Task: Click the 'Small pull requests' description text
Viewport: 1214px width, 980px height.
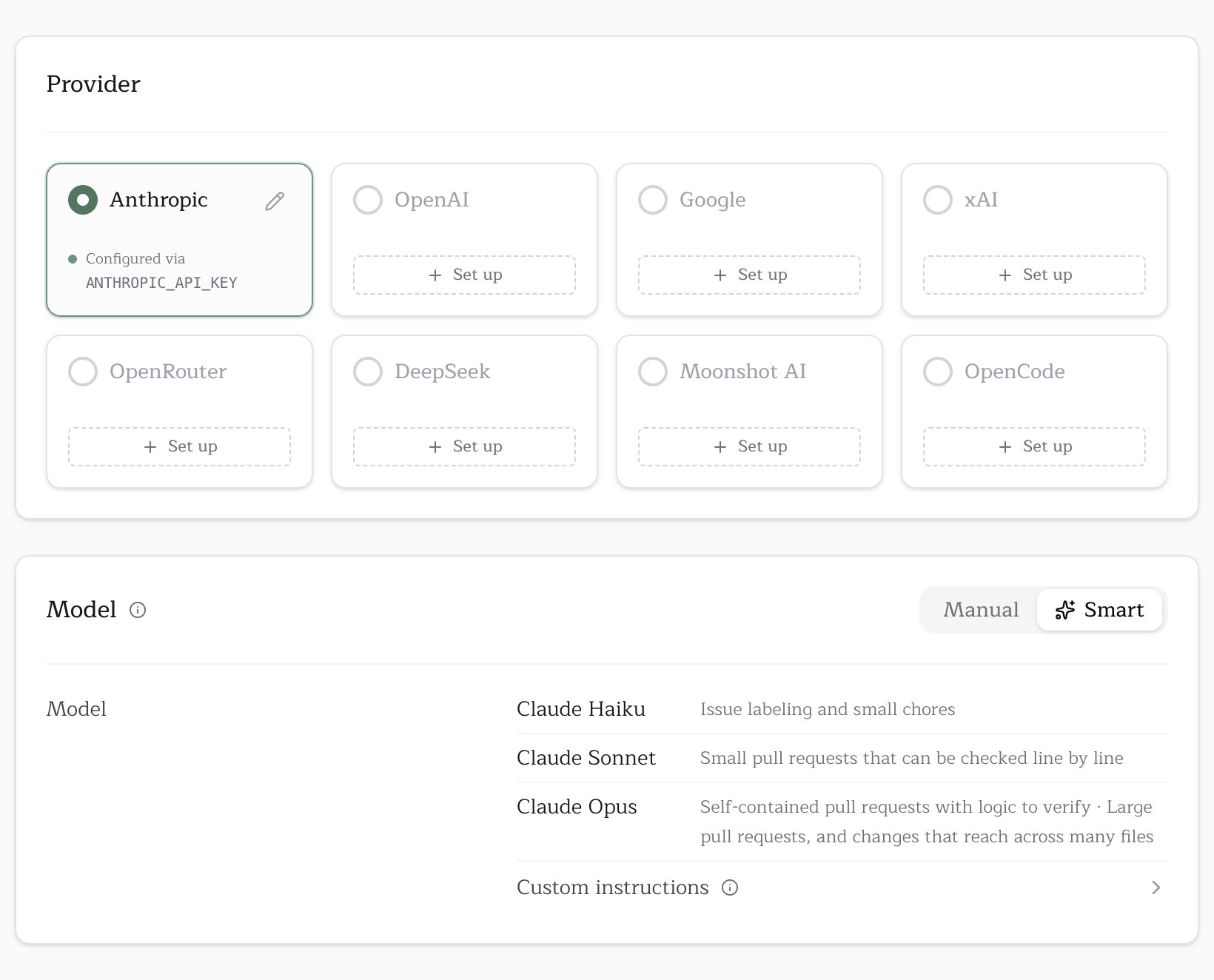Action: coord(912,758)
